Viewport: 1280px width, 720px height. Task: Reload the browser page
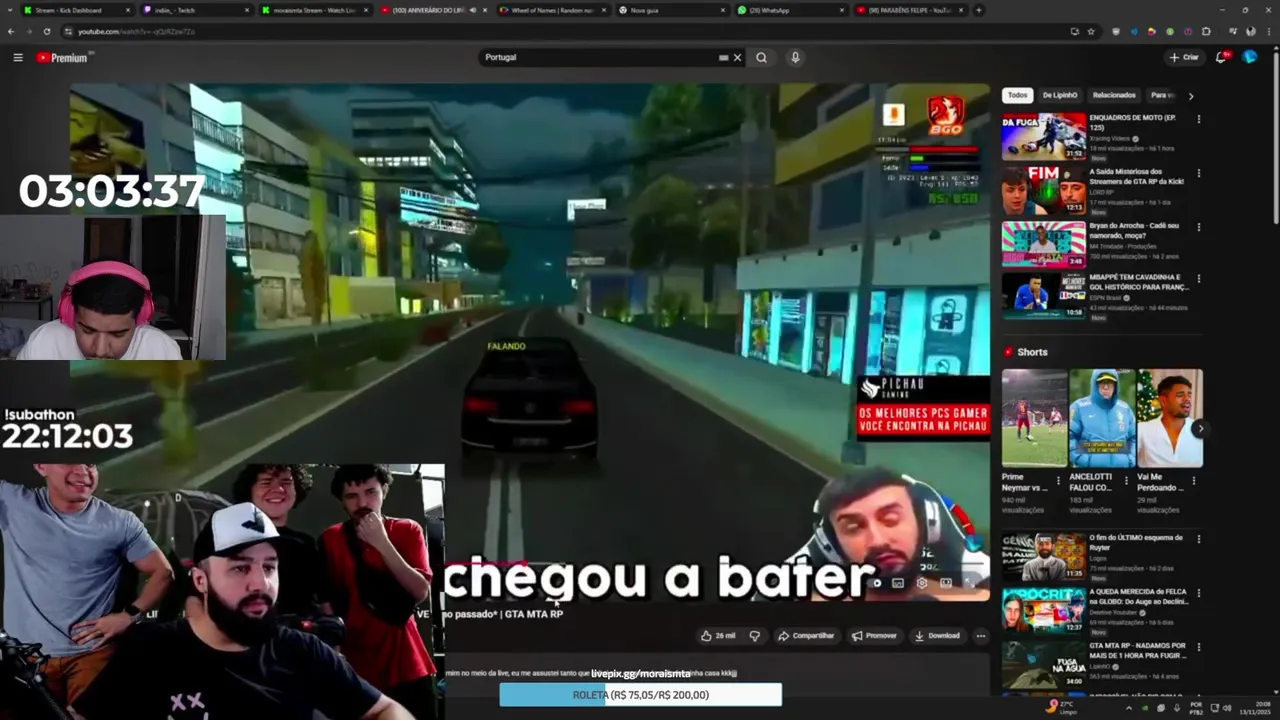(46, 31)
